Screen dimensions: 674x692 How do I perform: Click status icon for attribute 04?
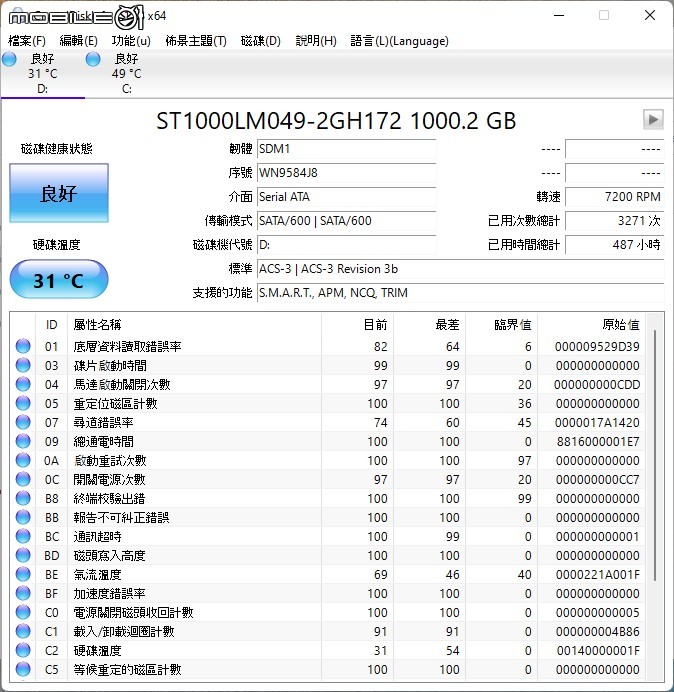23,384
